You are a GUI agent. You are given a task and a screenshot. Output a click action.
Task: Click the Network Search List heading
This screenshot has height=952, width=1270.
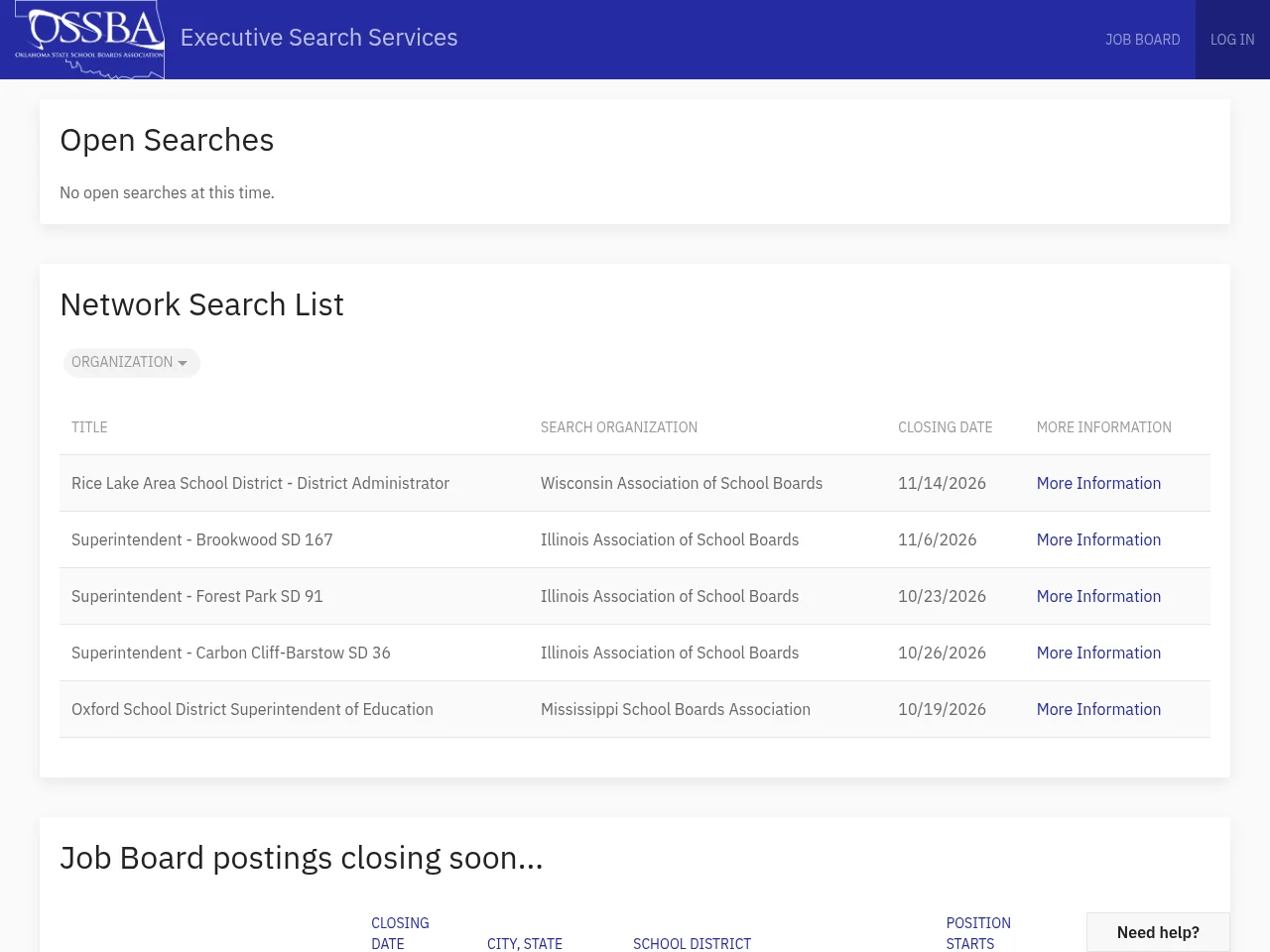[x=201, y=304]
